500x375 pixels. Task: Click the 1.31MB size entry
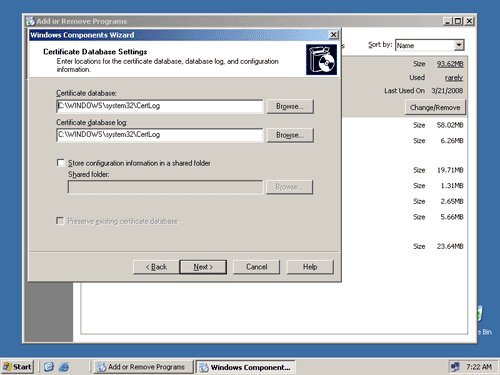pos(452,186)
